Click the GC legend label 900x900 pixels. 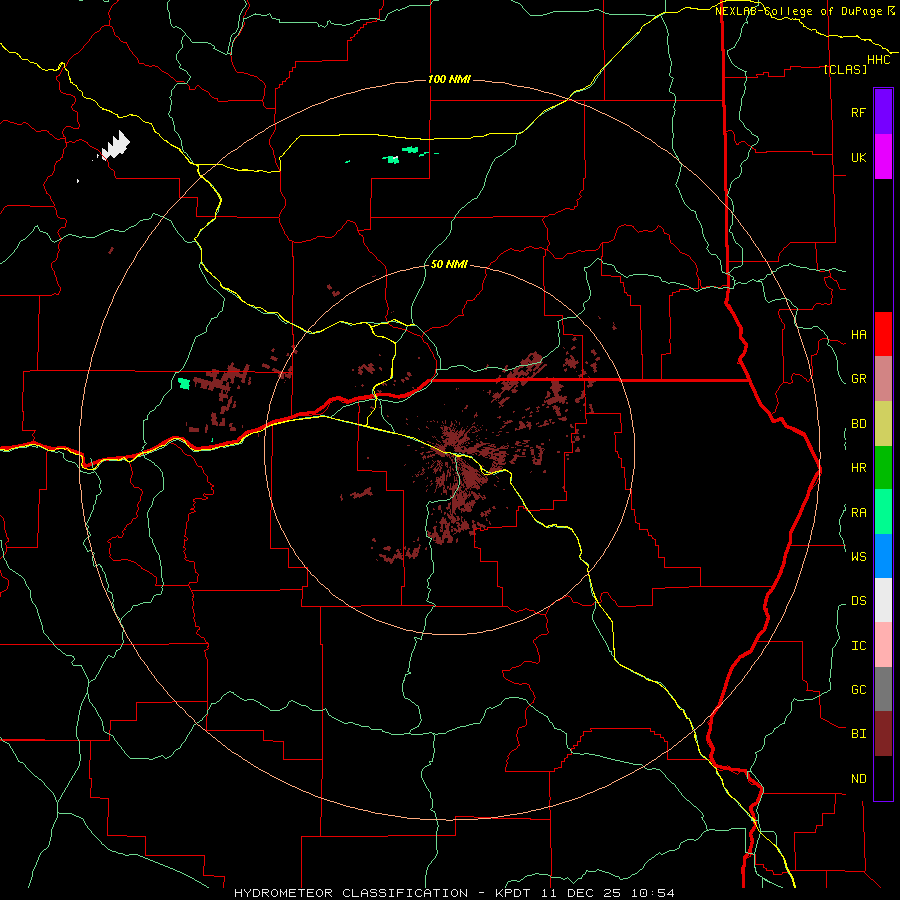858,690
